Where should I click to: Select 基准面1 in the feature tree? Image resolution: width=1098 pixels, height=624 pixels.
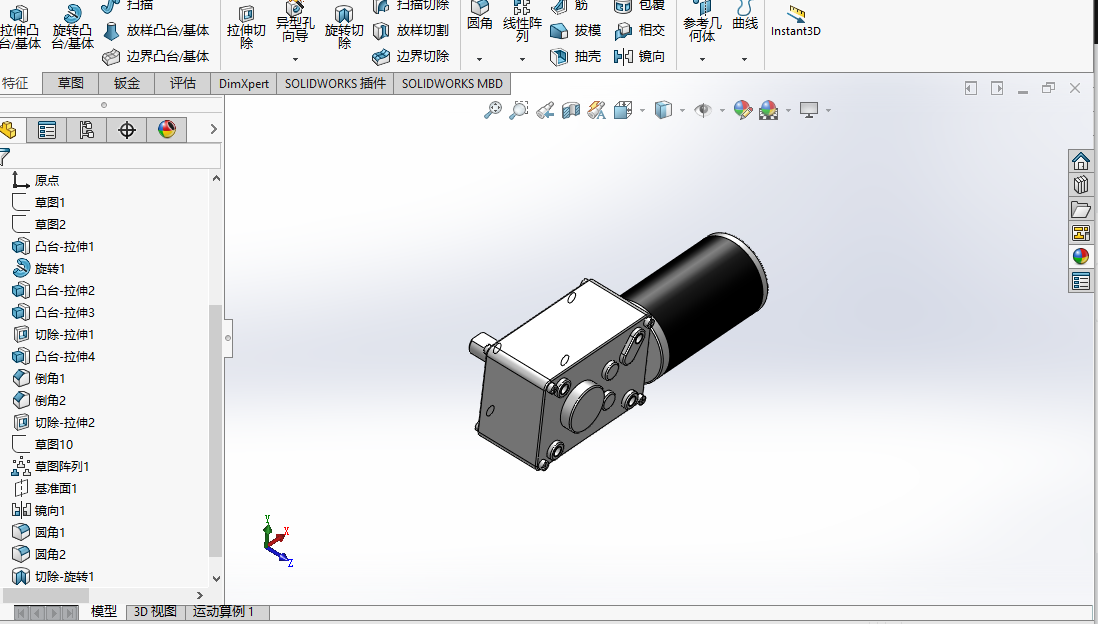(x=45, y=488)
